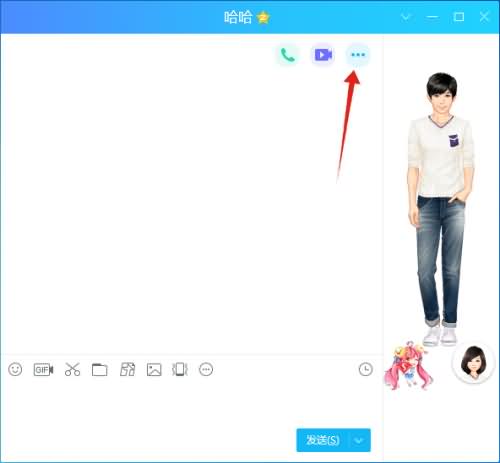Open more input tools circle-dots icon
The image size is (500, 463).
[206, 369]
